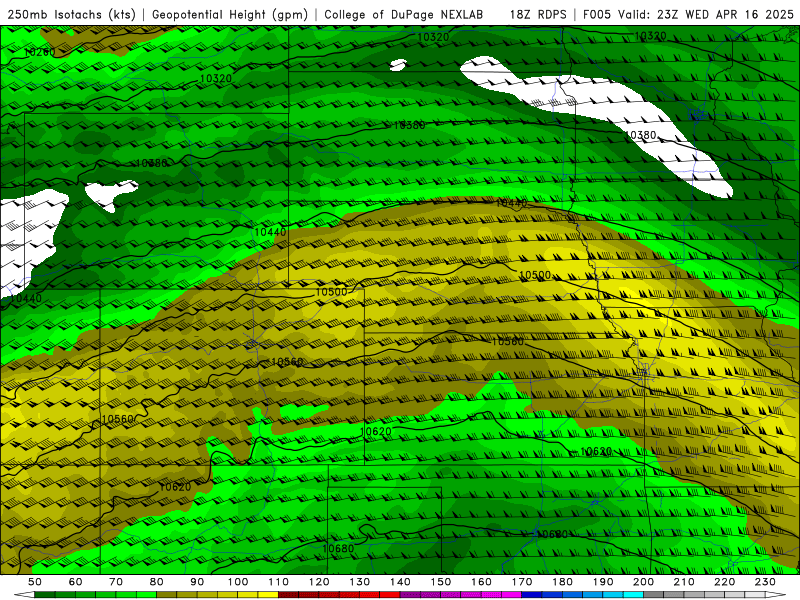Click the 100 value on the color scale
The image size is (800, 600).
point(238,582)
